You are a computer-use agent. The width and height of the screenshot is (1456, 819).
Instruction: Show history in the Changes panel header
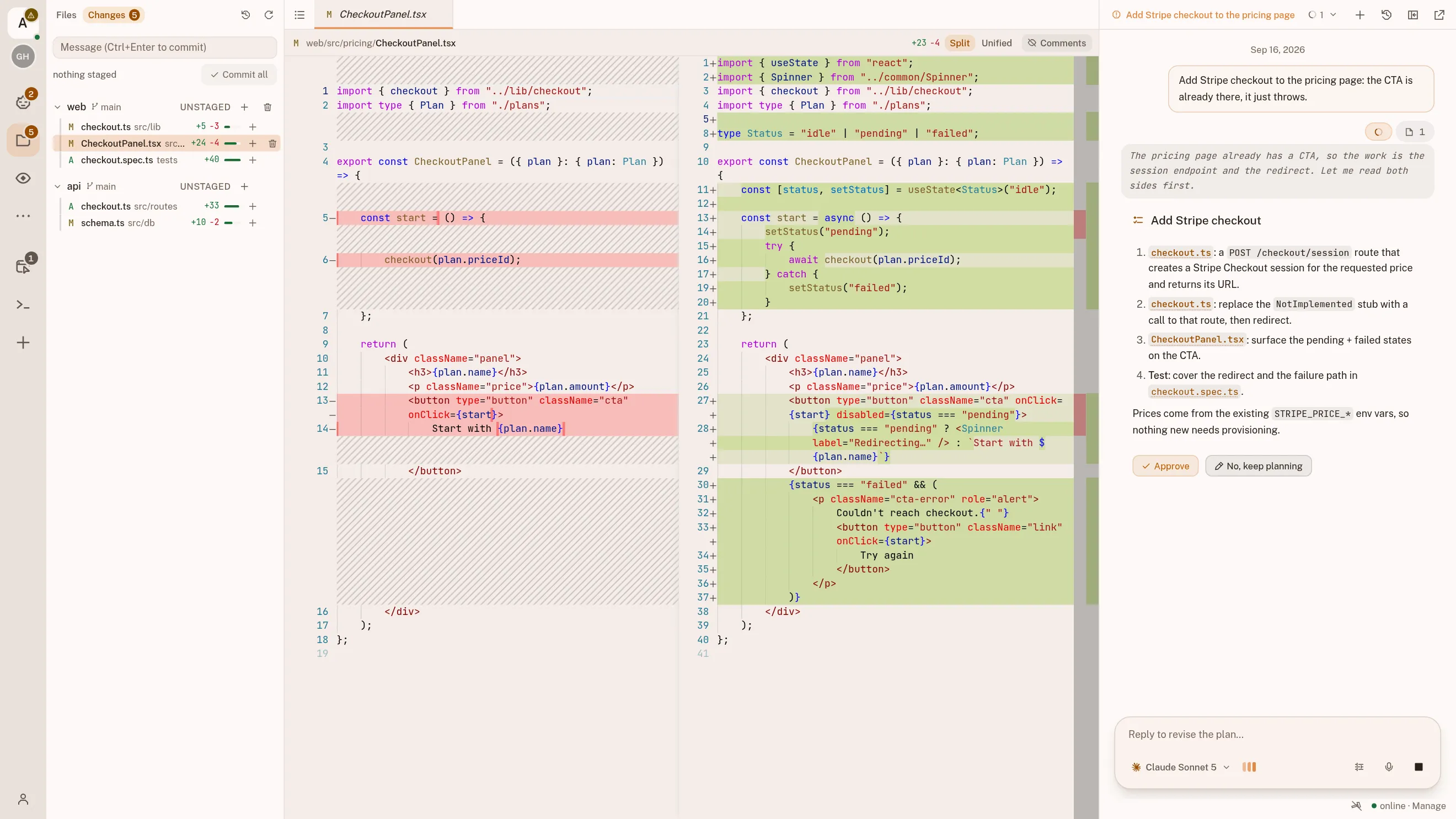click(x=245, y=15)
